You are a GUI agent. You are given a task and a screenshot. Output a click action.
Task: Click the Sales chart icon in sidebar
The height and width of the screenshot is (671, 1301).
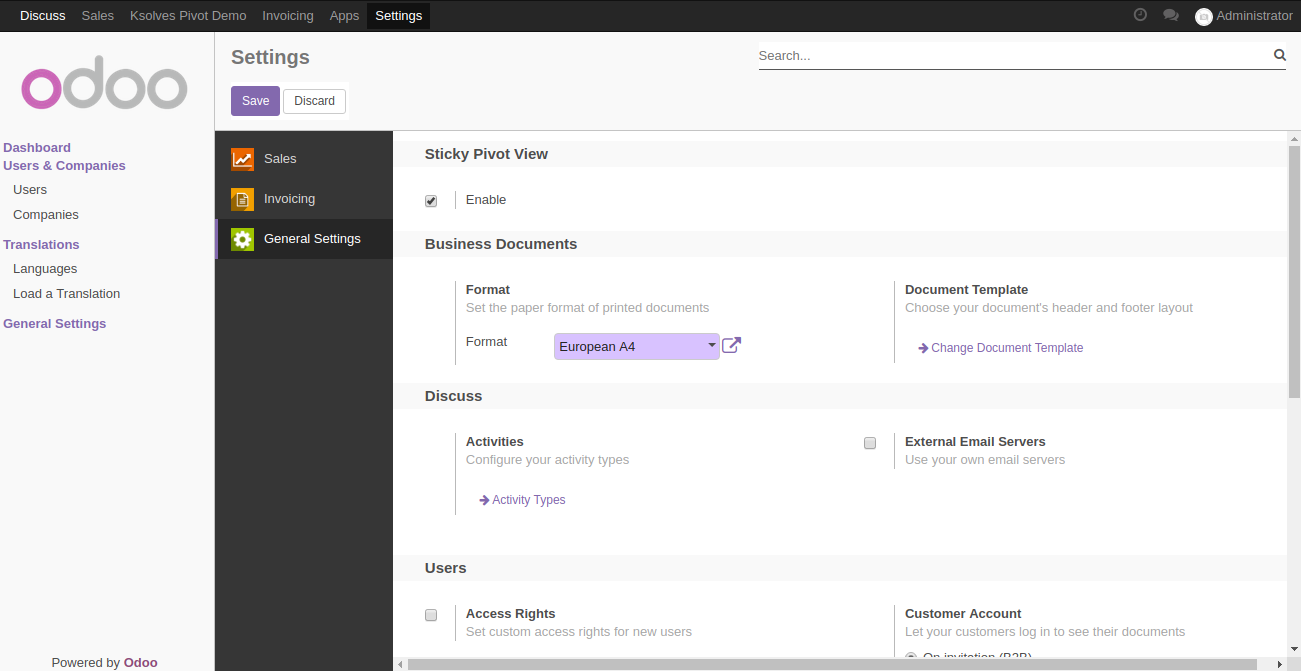click(242, 159)
